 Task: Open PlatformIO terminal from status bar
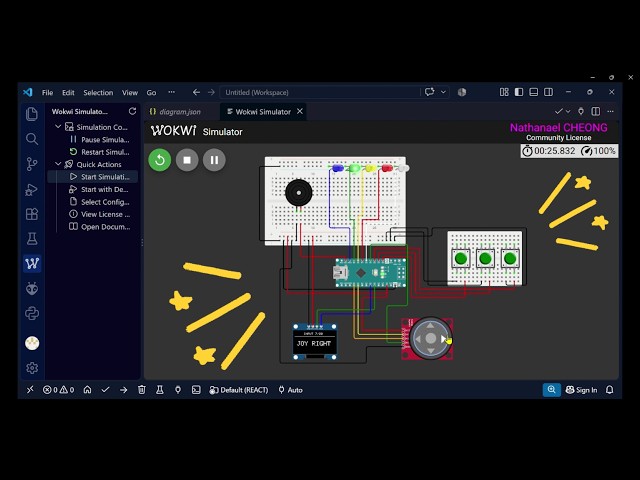coord(196,390)
